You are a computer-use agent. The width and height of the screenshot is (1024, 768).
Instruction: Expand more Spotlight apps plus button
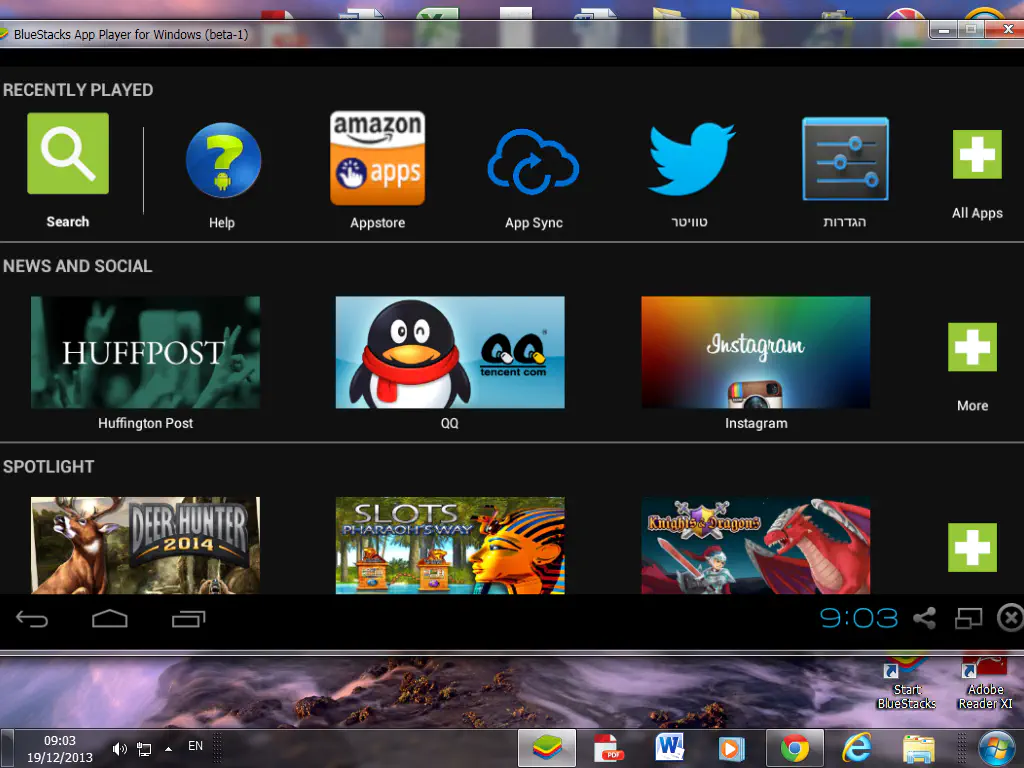tap(972, 547)
